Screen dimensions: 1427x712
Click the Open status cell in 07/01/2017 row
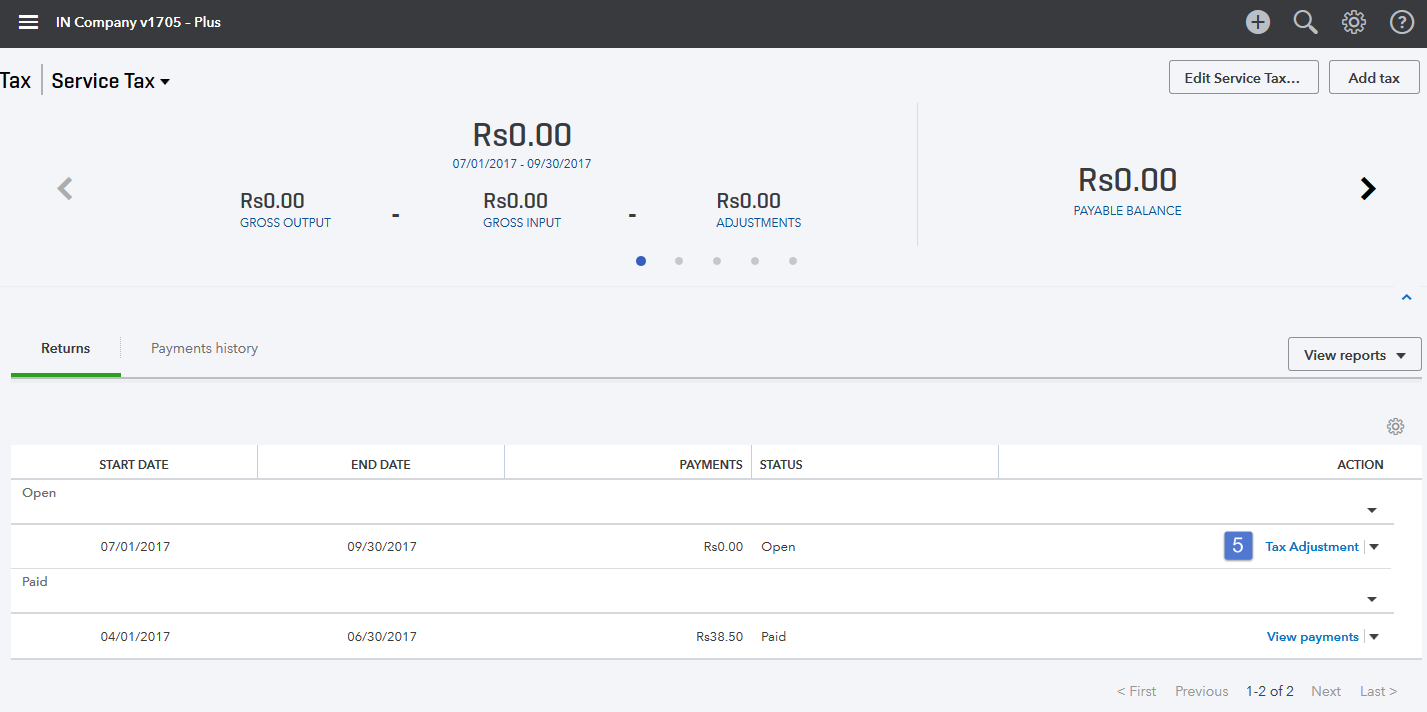(778, 547)
